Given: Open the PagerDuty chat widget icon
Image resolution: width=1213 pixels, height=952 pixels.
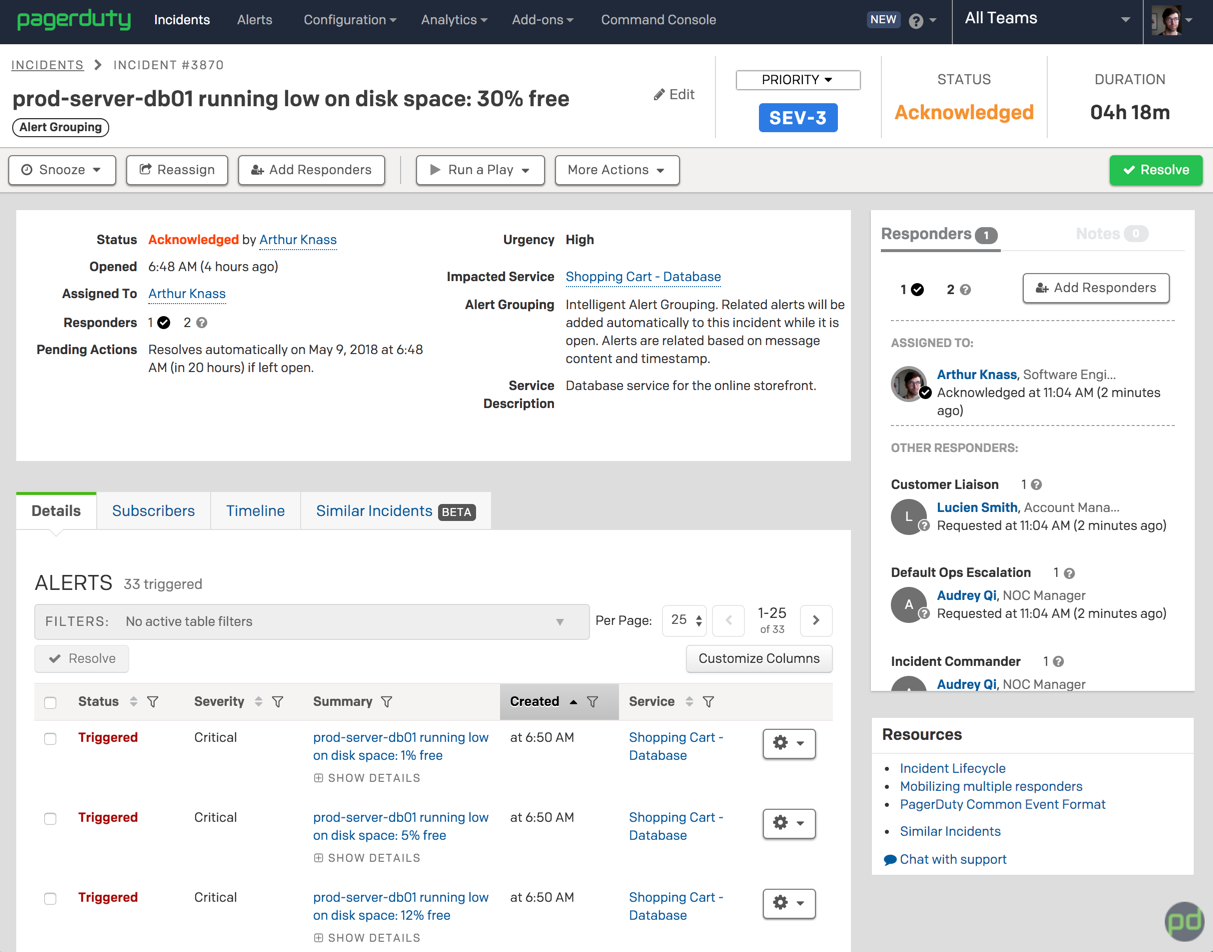Looking at the screenshot, I should coord(1184,921).
